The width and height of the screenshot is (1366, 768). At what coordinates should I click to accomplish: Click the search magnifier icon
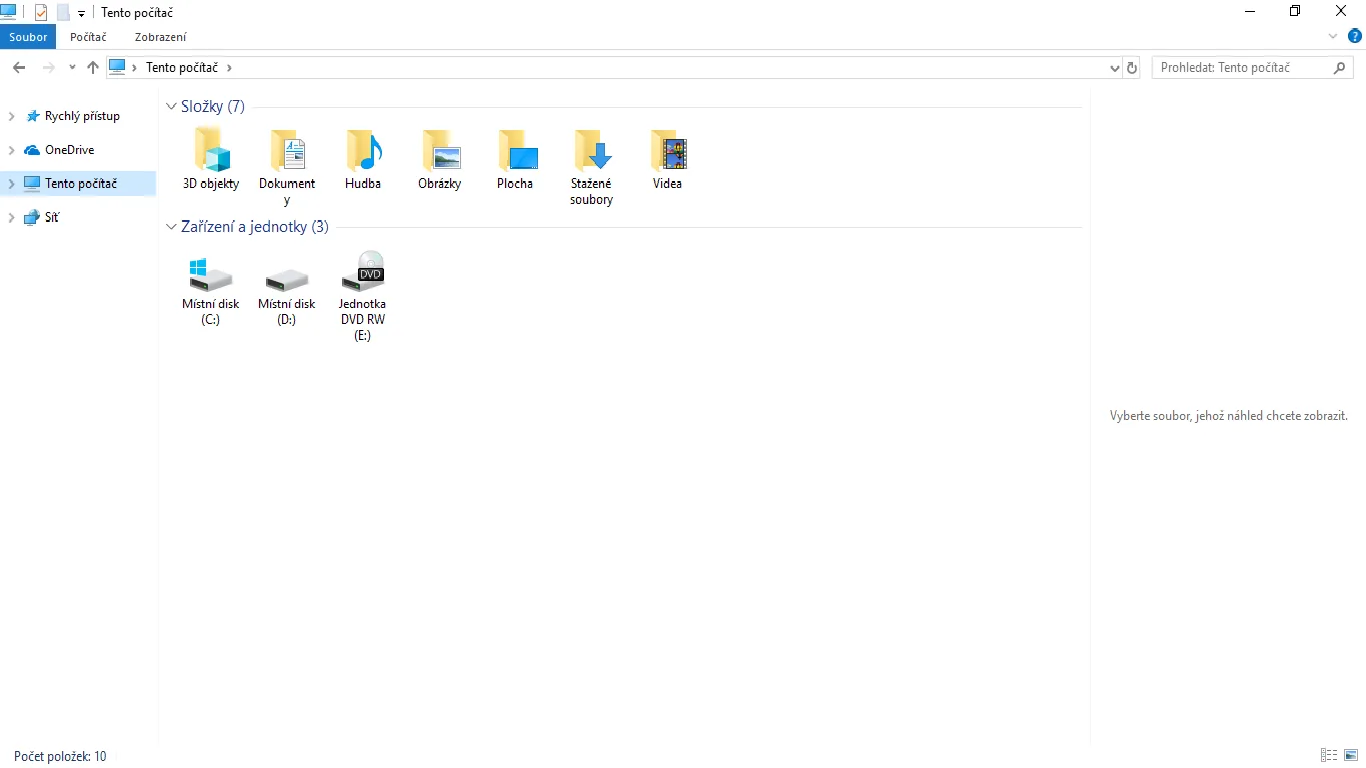[x=1341, y=67]
